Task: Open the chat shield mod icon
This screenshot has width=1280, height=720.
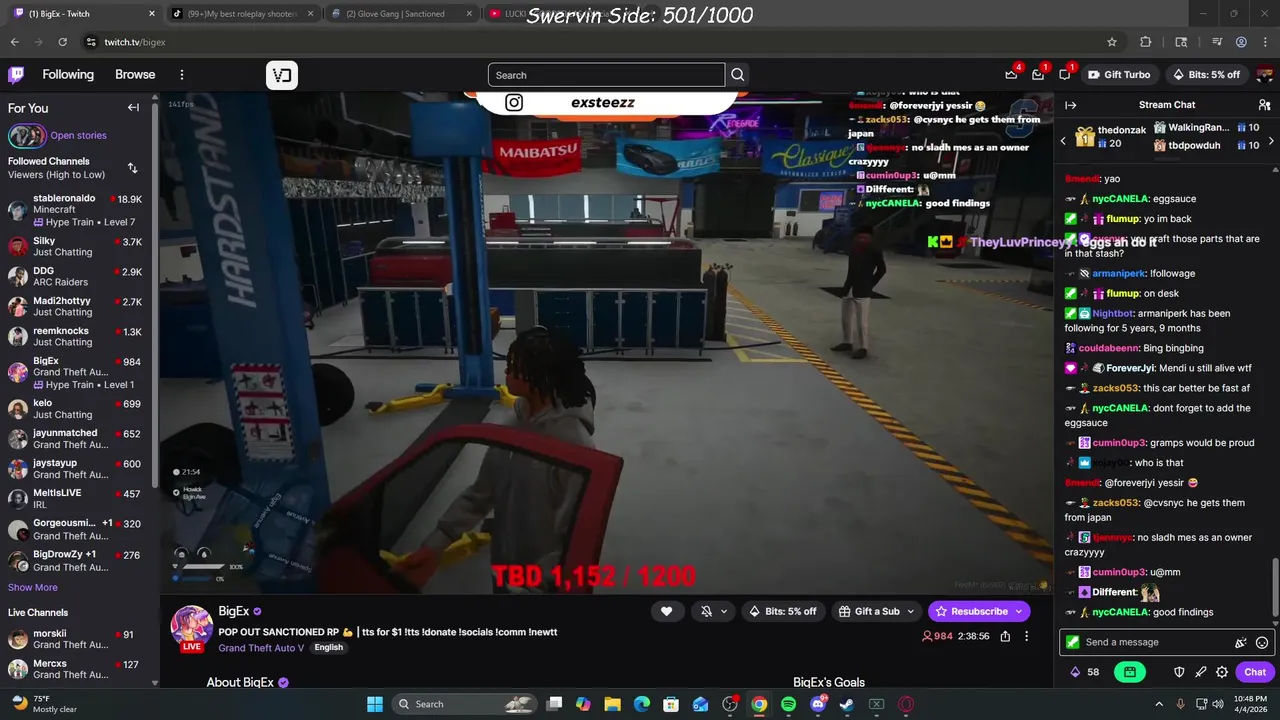Action: [1179, 672]
